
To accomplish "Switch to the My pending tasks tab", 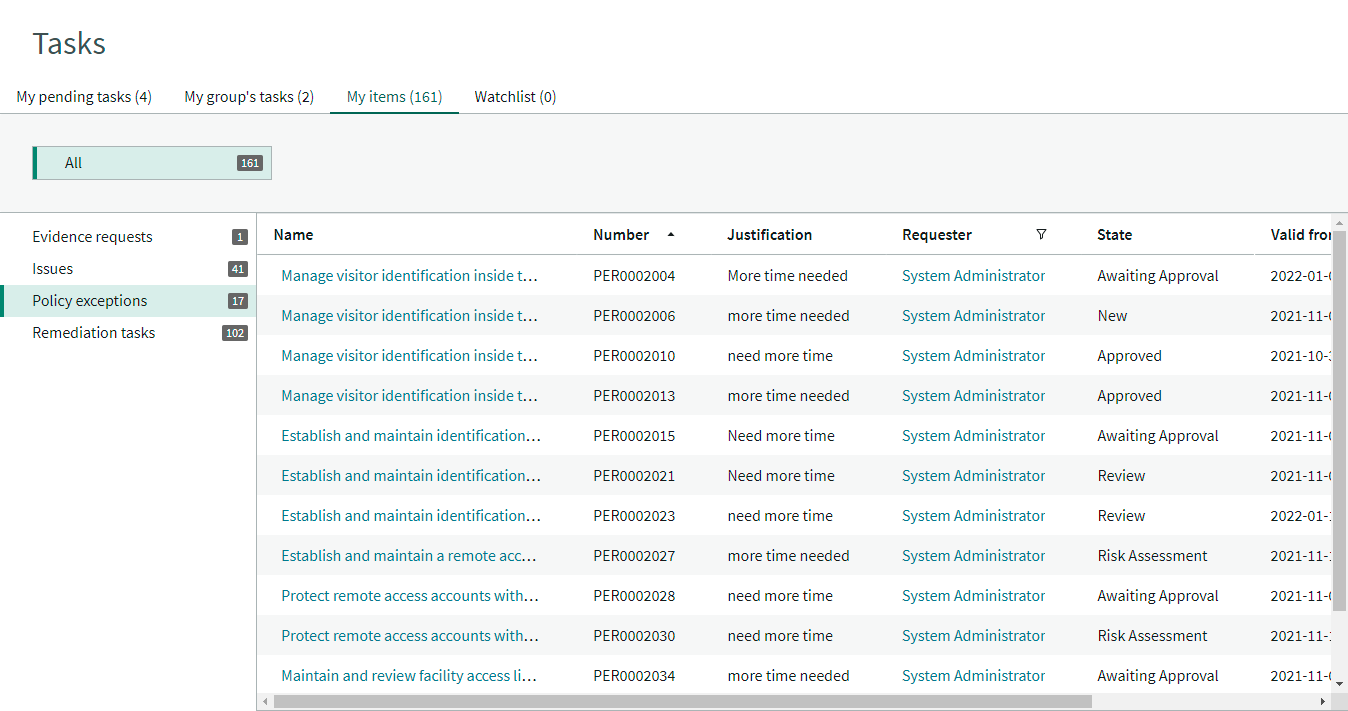I will coord(84,96).
